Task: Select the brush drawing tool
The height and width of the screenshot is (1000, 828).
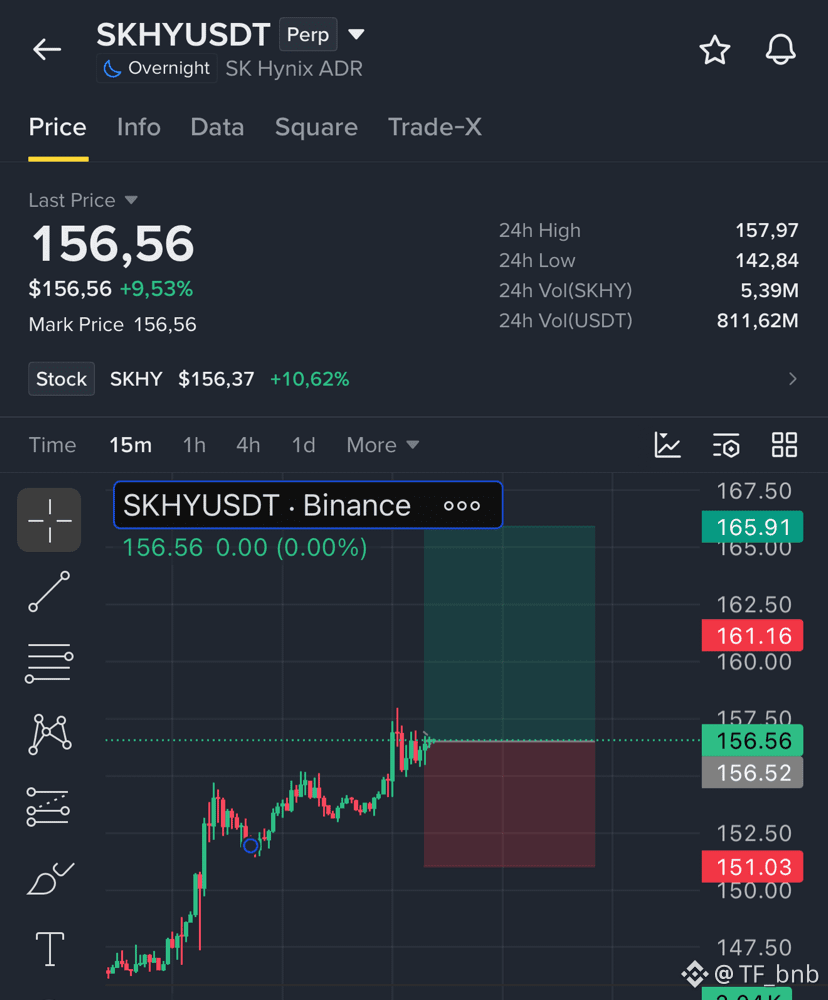Action: pos(50,879)
